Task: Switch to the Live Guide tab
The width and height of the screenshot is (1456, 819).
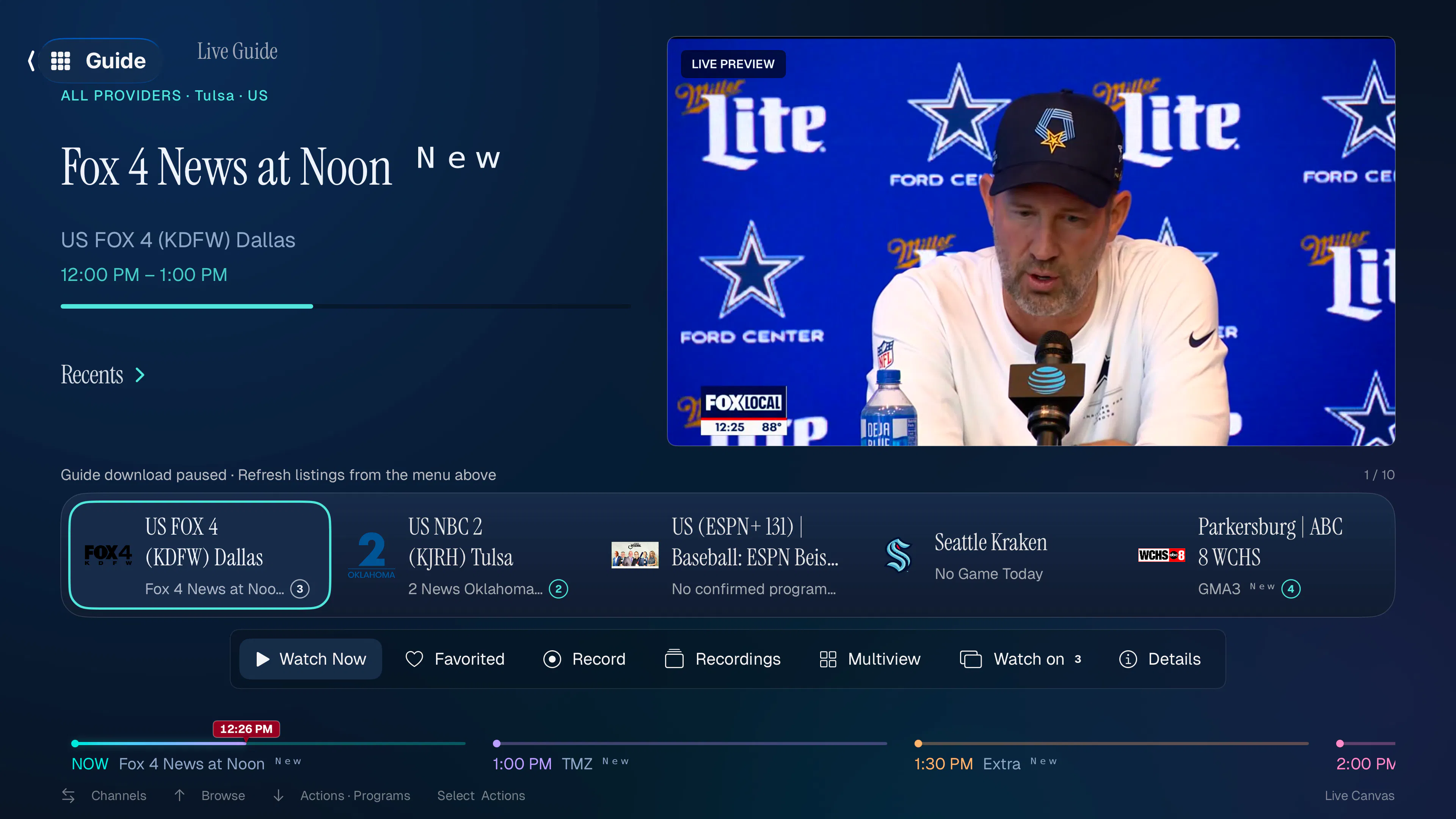Action: 237,52
